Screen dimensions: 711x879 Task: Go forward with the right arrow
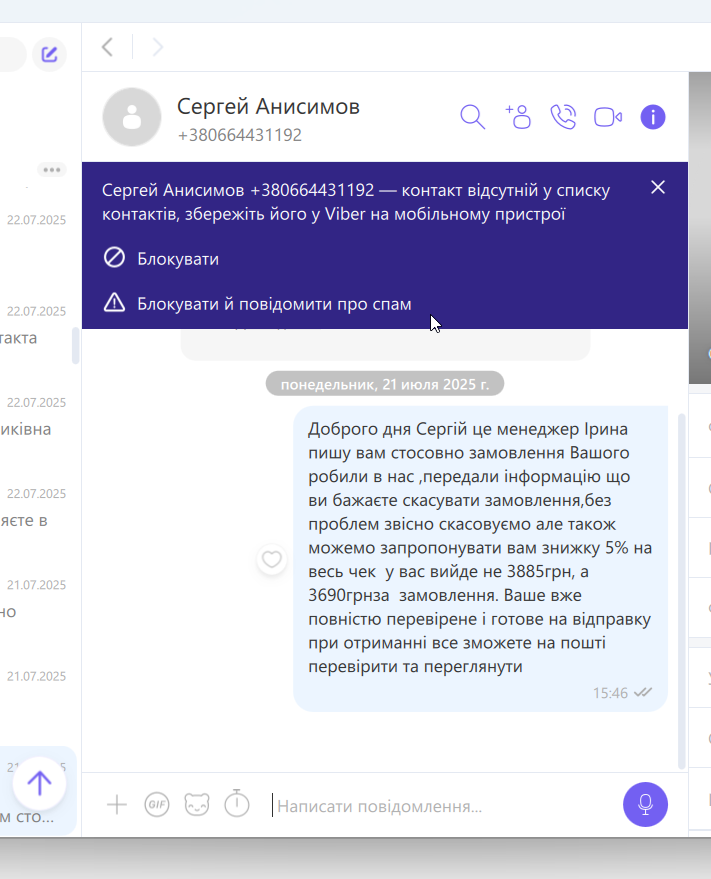[x=158, y=47]
